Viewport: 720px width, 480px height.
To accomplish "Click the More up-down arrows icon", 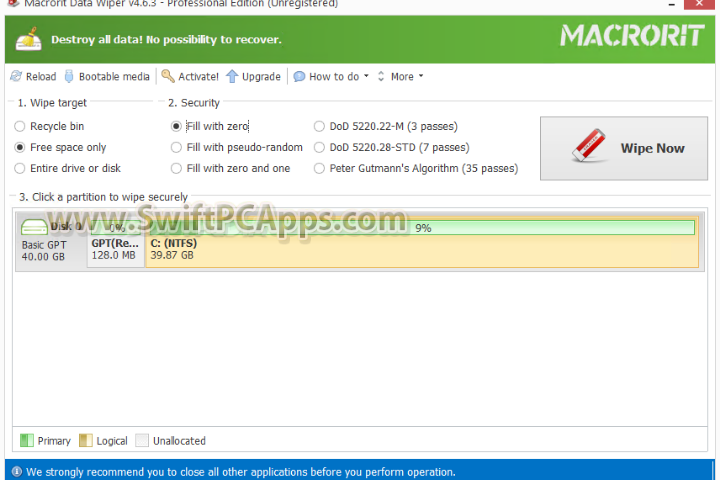I will [381, 76].
